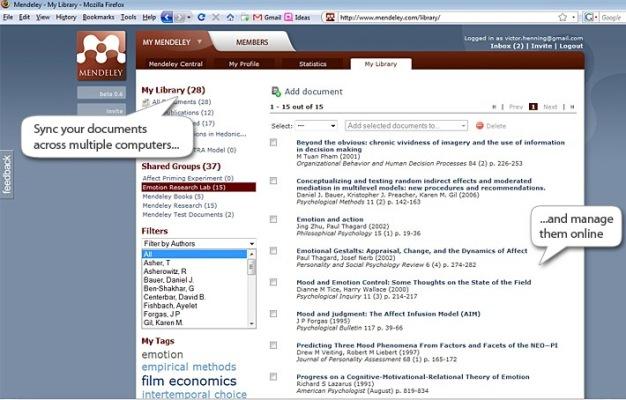Click the browser URL address field
This screenshot has height=400, width=626.
click(446, 18)
